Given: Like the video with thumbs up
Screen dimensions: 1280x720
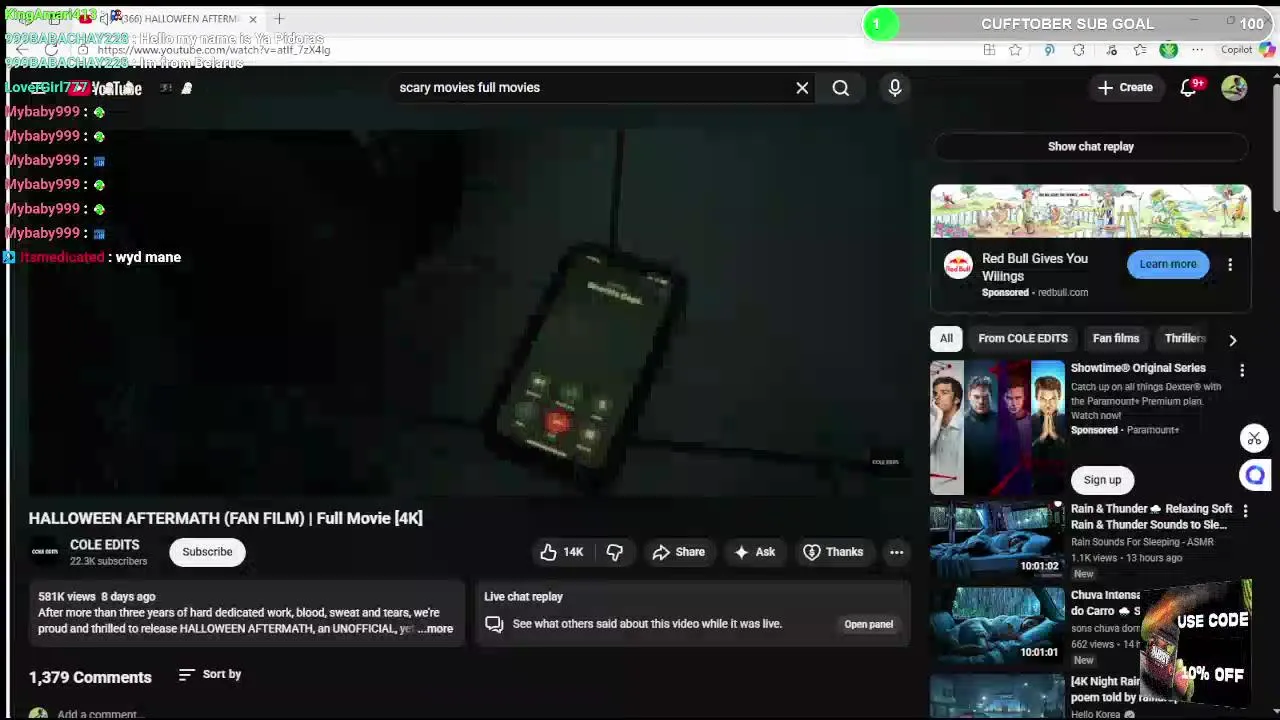Looking at the screenshot, I should [x=561, y=552].
